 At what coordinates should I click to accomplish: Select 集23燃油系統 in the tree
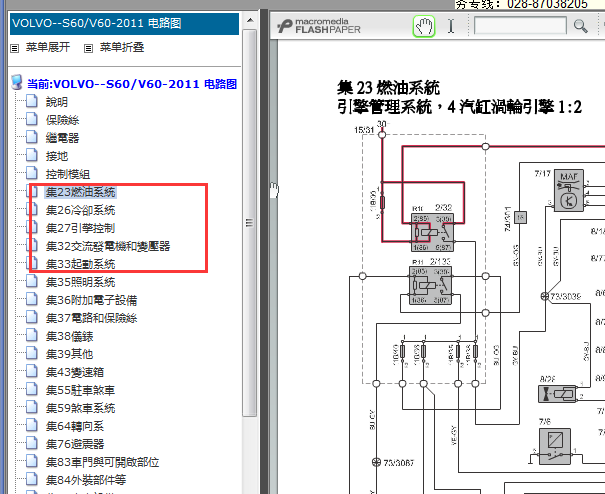click(80, 192)
